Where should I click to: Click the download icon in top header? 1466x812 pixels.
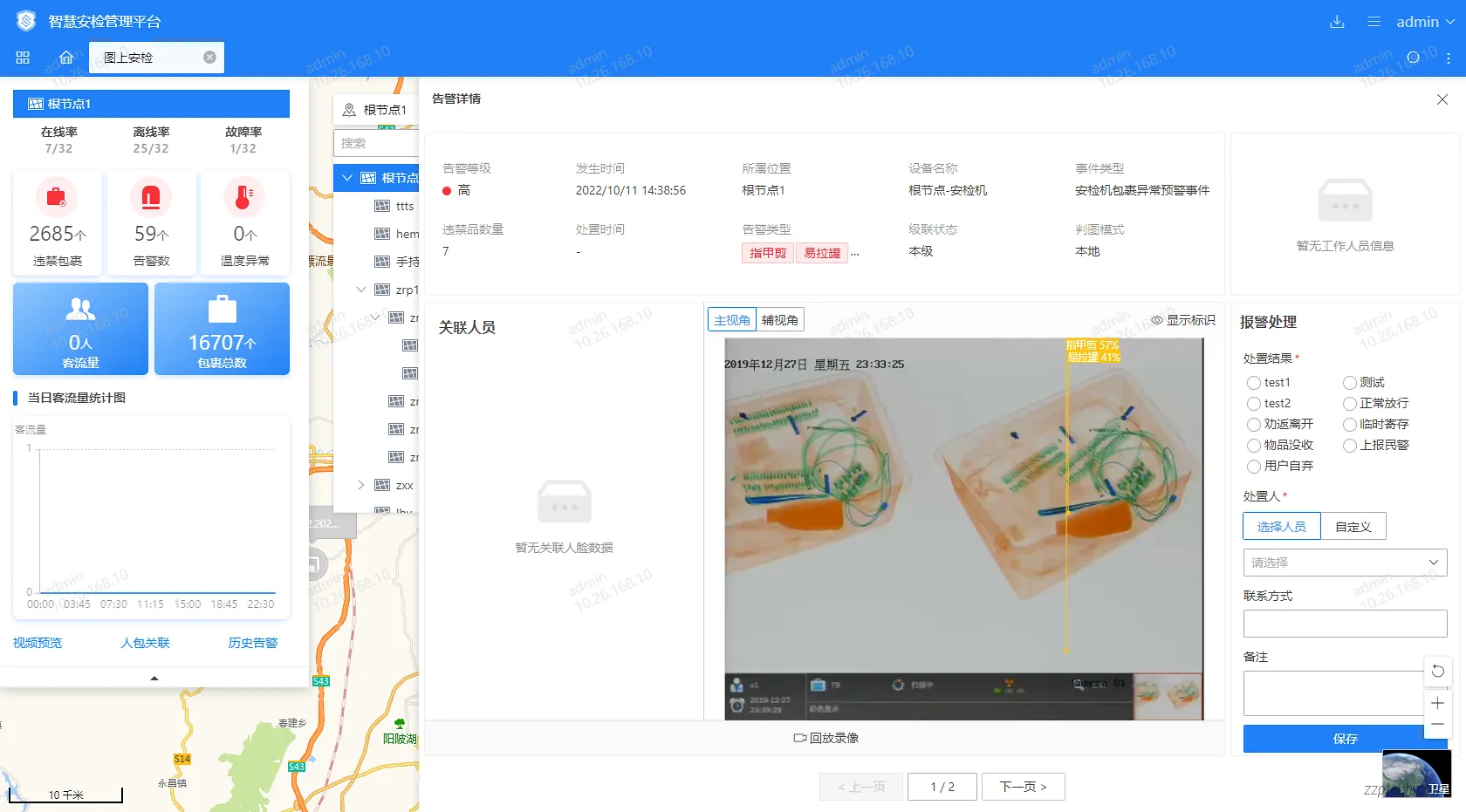coord(1337,21)
